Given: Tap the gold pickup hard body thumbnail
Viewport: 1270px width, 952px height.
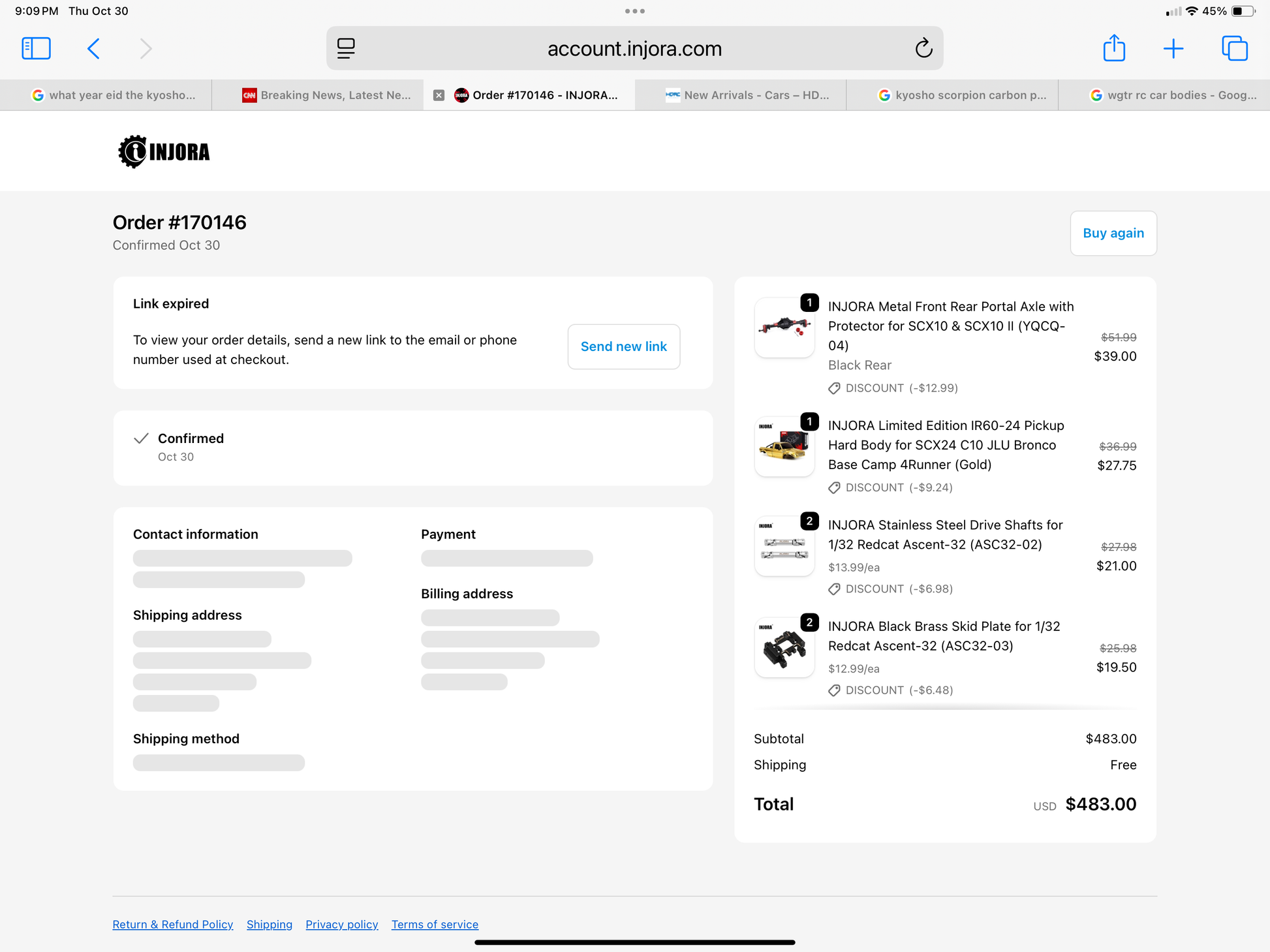Looking at the screenshot, I should [784, 447].
